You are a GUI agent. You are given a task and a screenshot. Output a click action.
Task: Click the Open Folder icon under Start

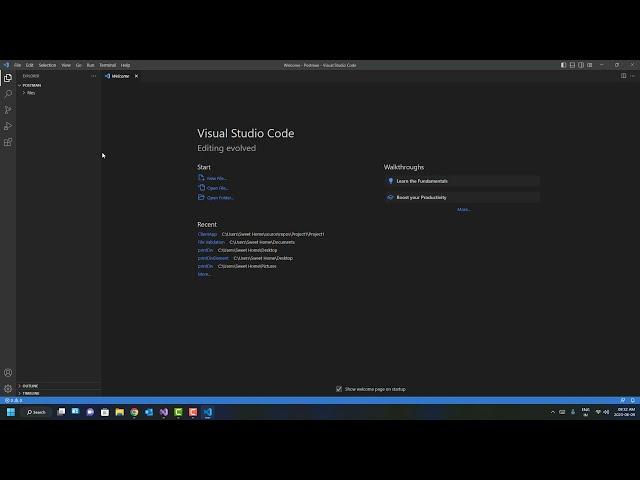(201, 197)
